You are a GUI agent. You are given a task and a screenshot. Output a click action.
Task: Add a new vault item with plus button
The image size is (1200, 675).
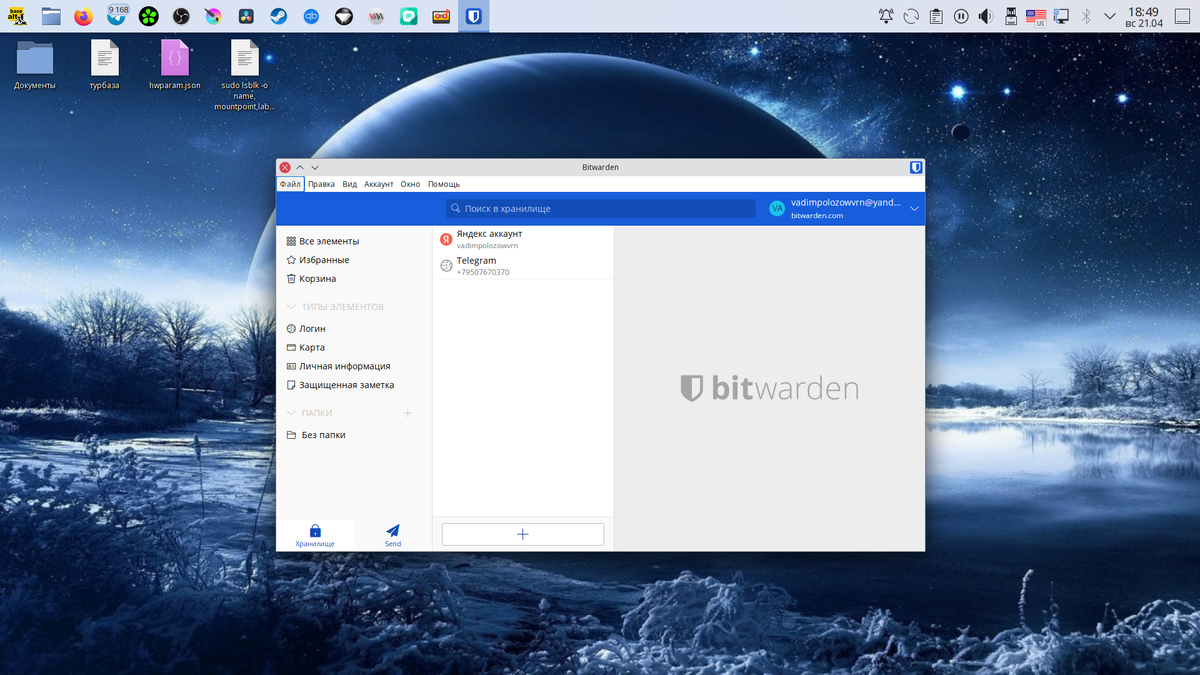(x=522, y=534)
